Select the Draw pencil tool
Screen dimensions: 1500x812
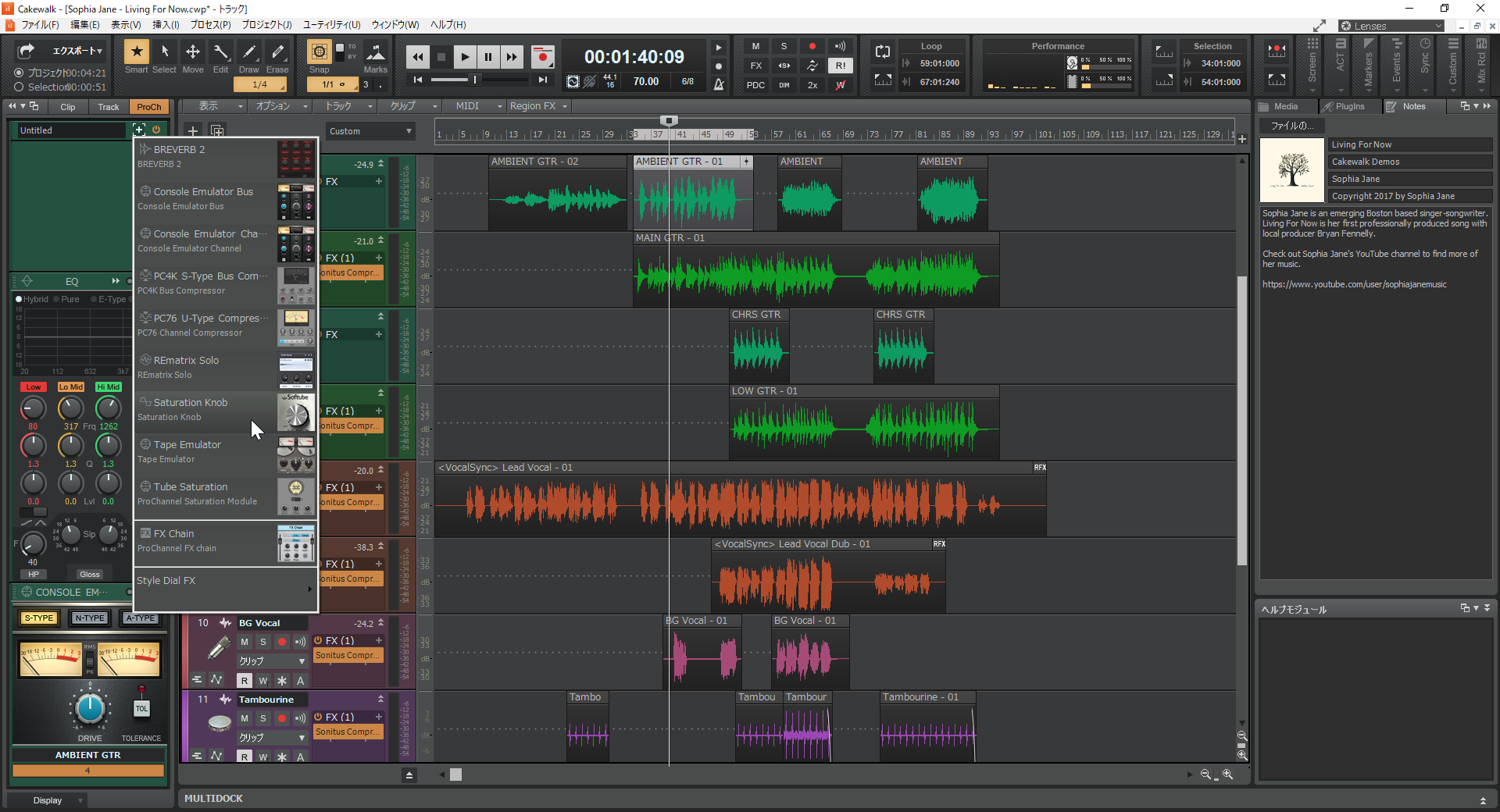coord(249,52)
